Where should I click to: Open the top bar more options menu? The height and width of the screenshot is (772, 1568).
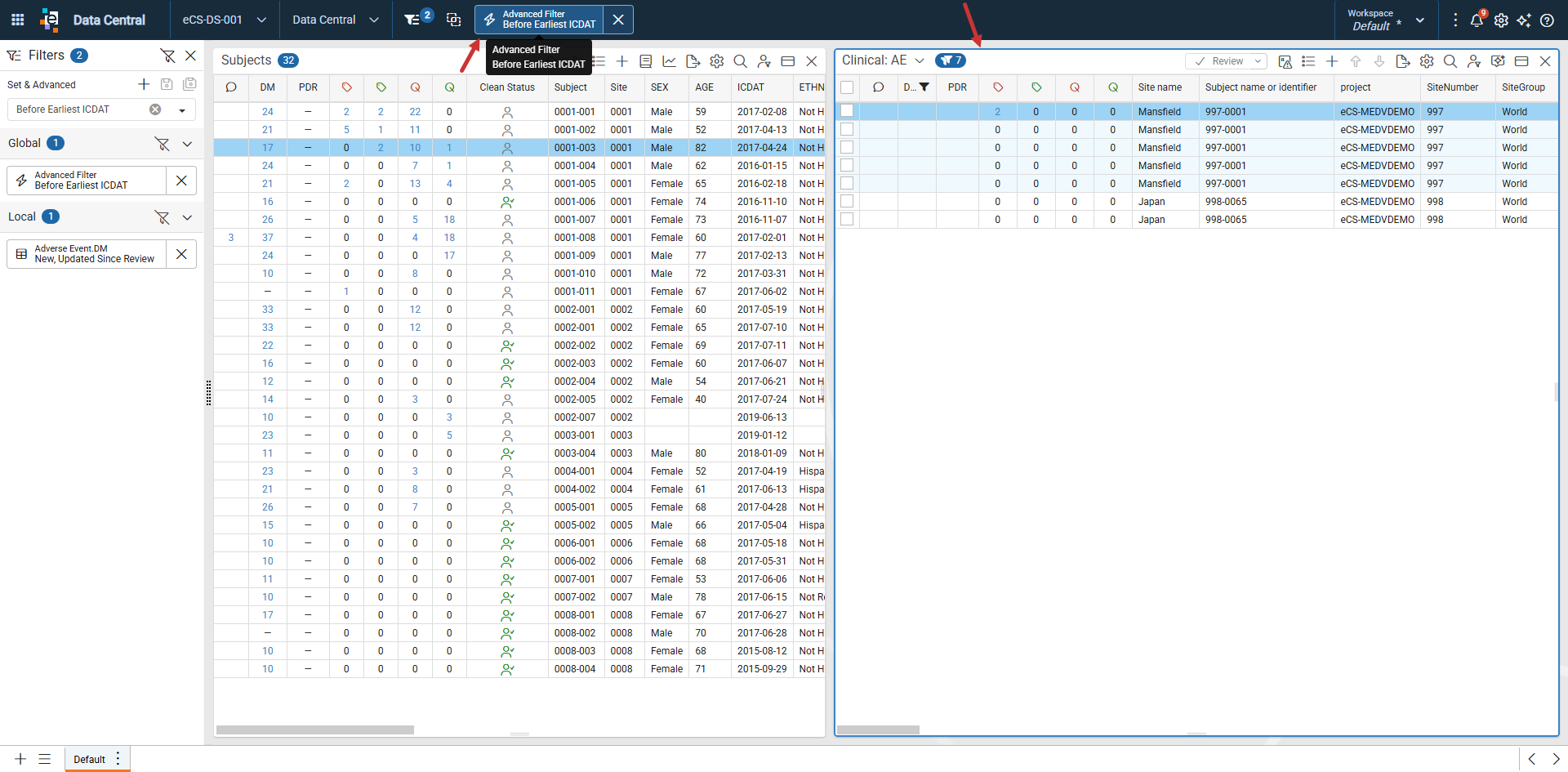pos(1455,20)
